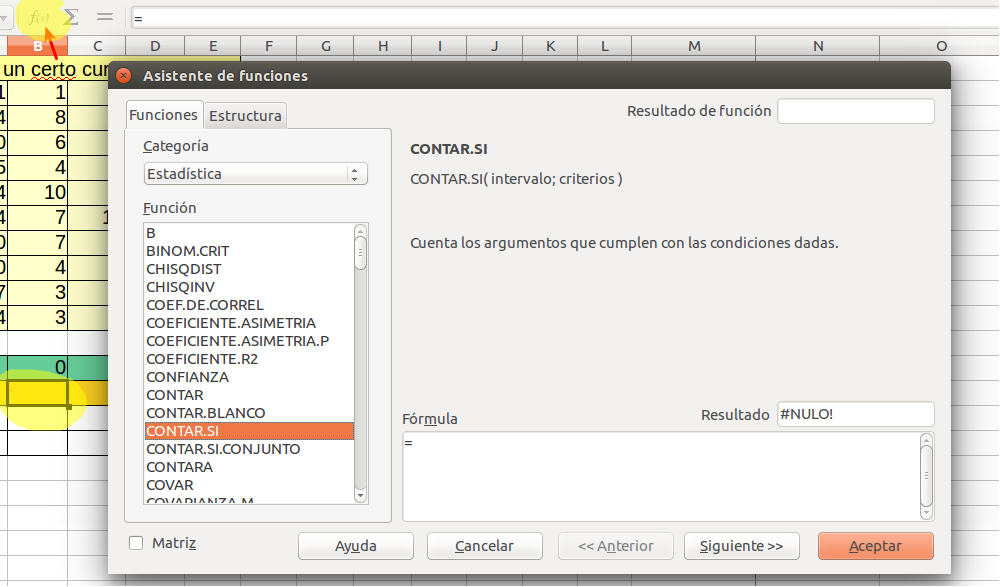Select column M header in spreadsheet
1000x587 pixels.
pyautogui.click(x=694, y=46)
